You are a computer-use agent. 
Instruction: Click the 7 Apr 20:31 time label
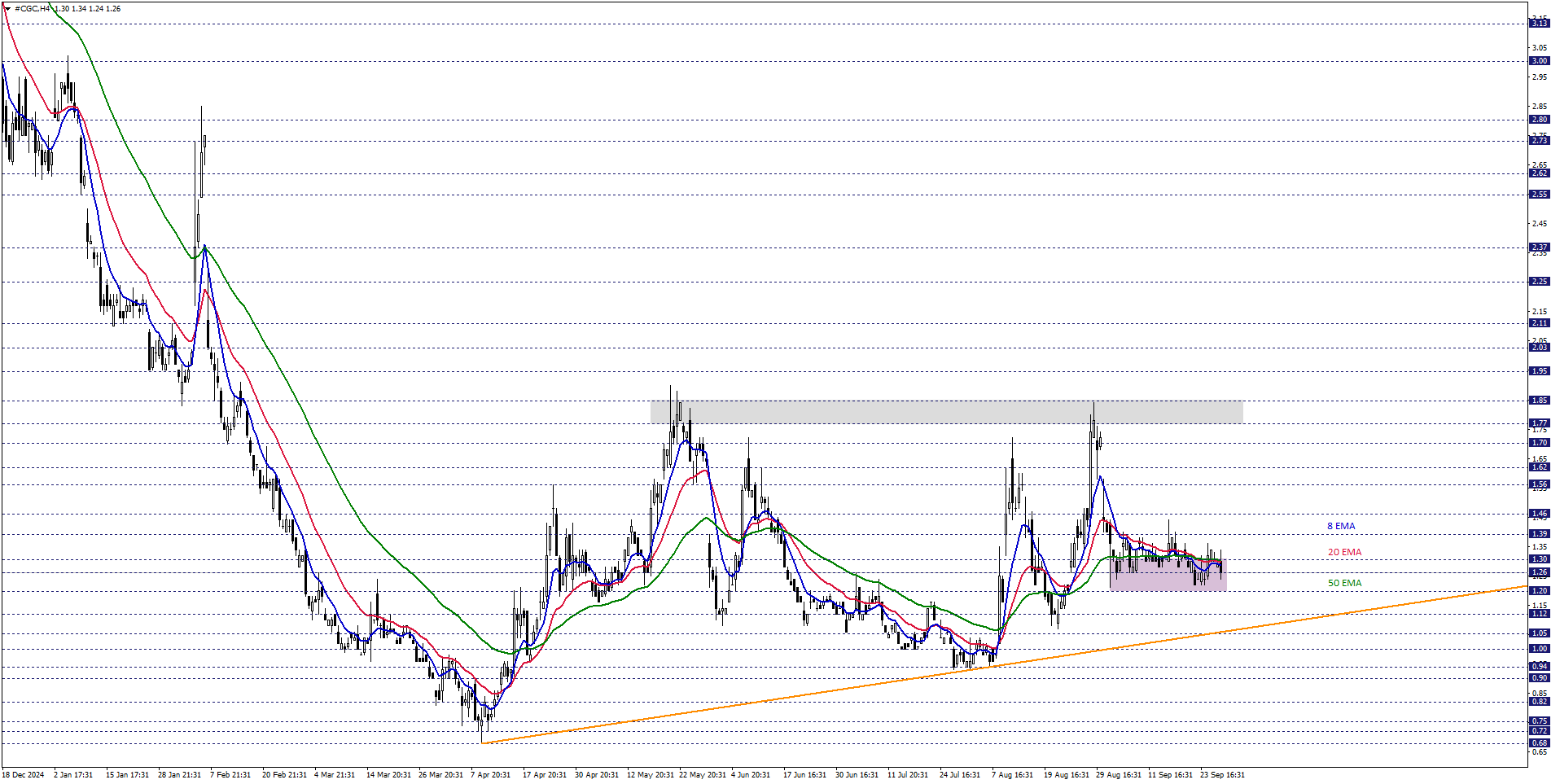(x=490, y=774)
